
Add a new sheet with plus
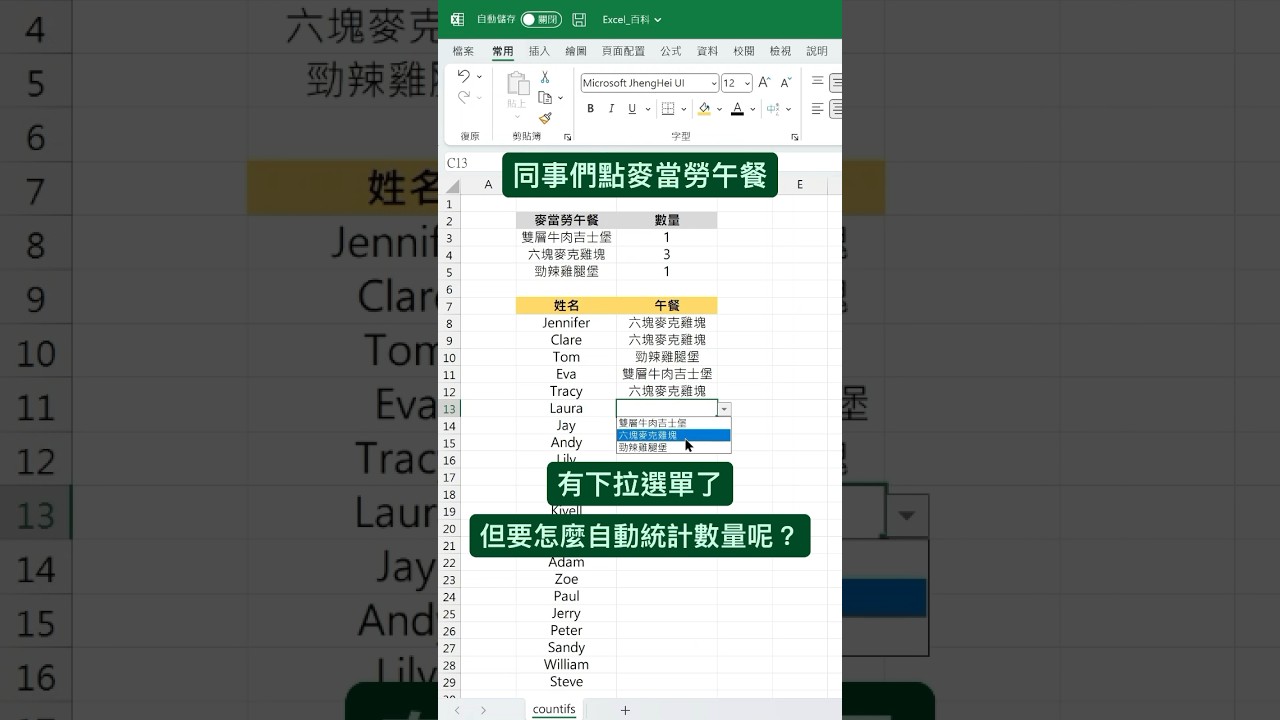coord(625,710)
